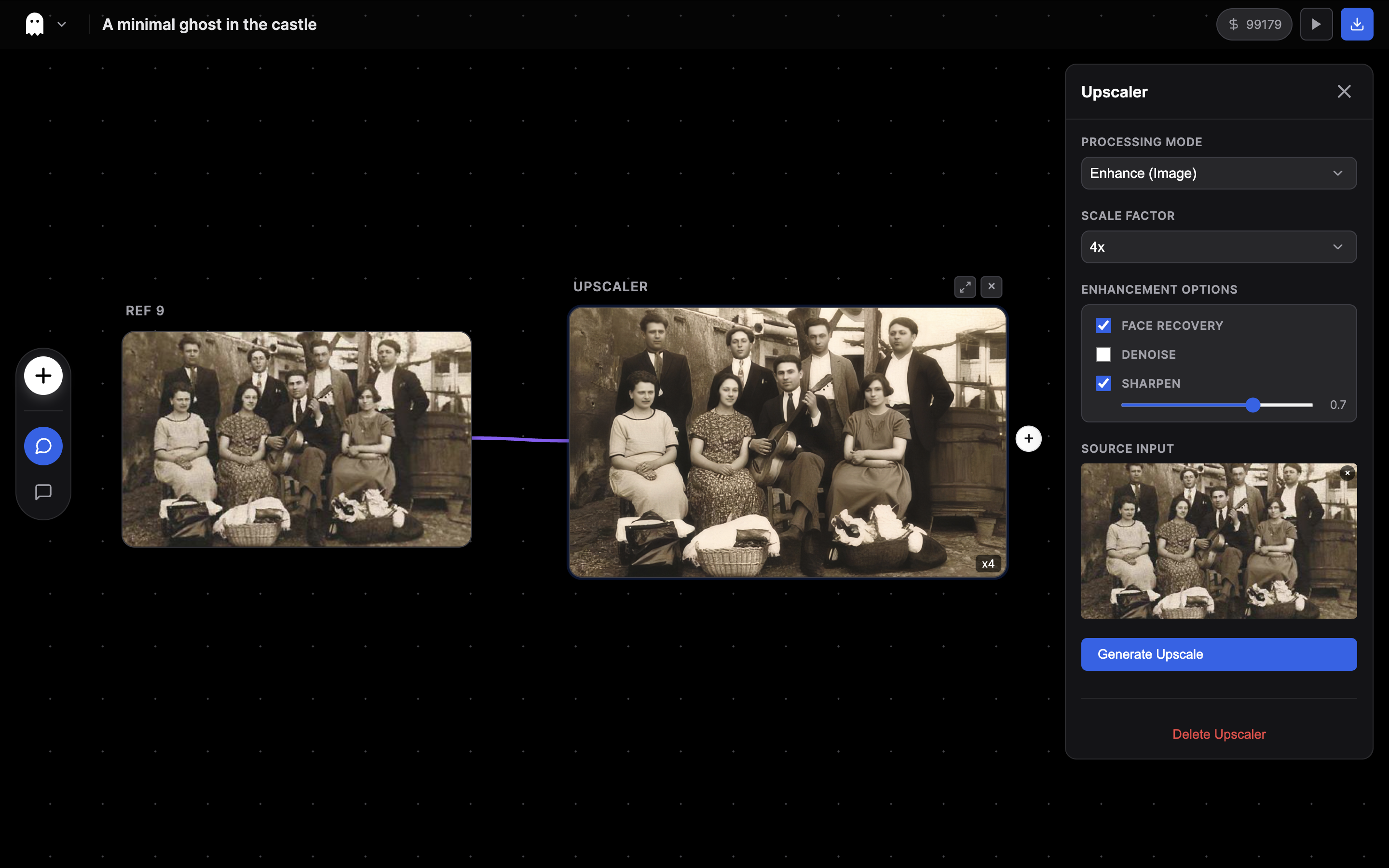Click the sharpen strength slider handle
Screen dimensions: 1389x868
click(x=1253, y=405)
